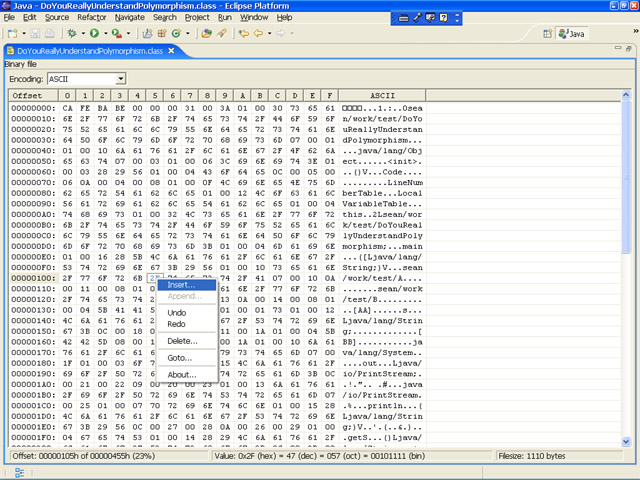640x480 pixels.
Task: Click New Java Project icon
Action: pos(147,33)
